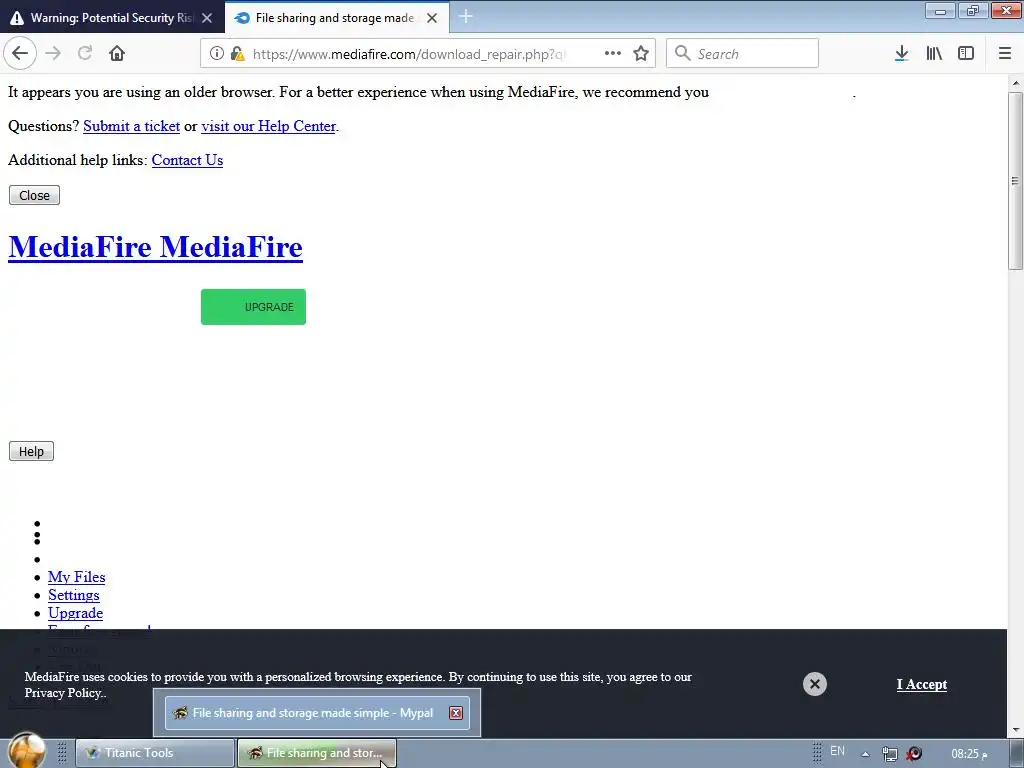Image resolution: width=1024 pixels, height=768 pixels.
Task: Open a new browser tab
Action: click(x=466, y=17)
